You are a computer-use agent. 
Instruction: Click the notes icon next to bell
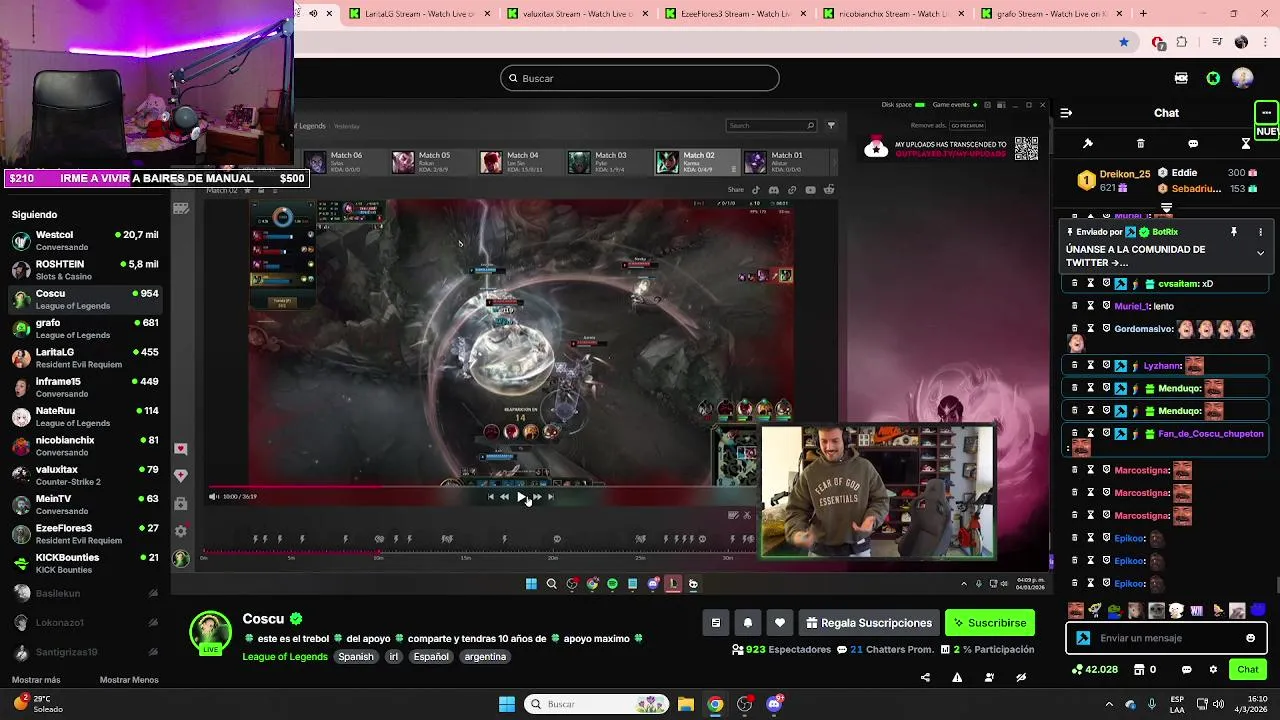tap(716, 623)
